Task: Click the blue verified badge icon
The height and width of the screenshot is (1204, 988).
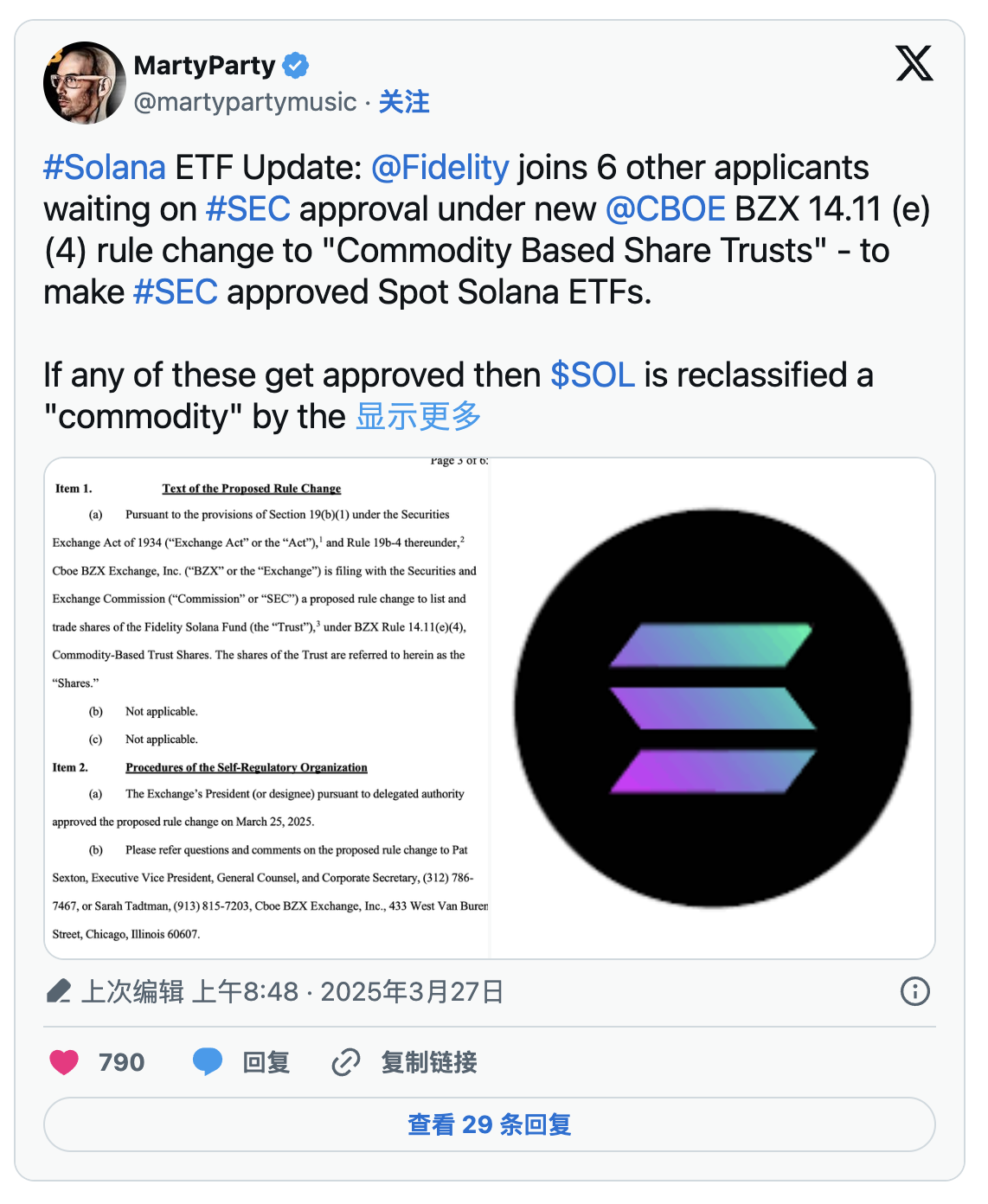Action: (x=296, y=65)
